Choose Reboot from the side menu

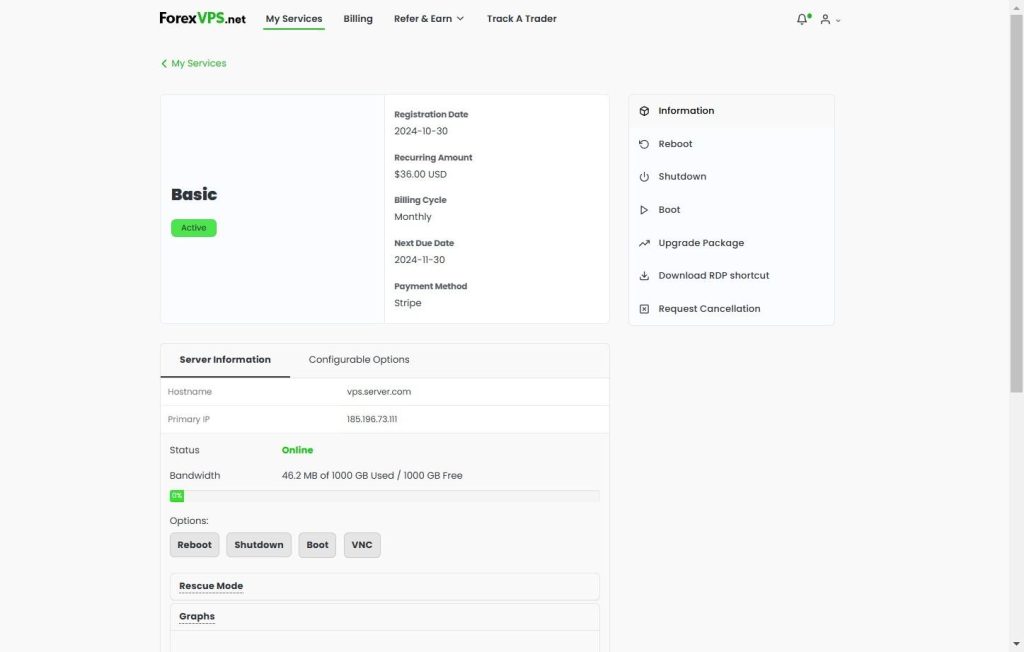point(731,144)
